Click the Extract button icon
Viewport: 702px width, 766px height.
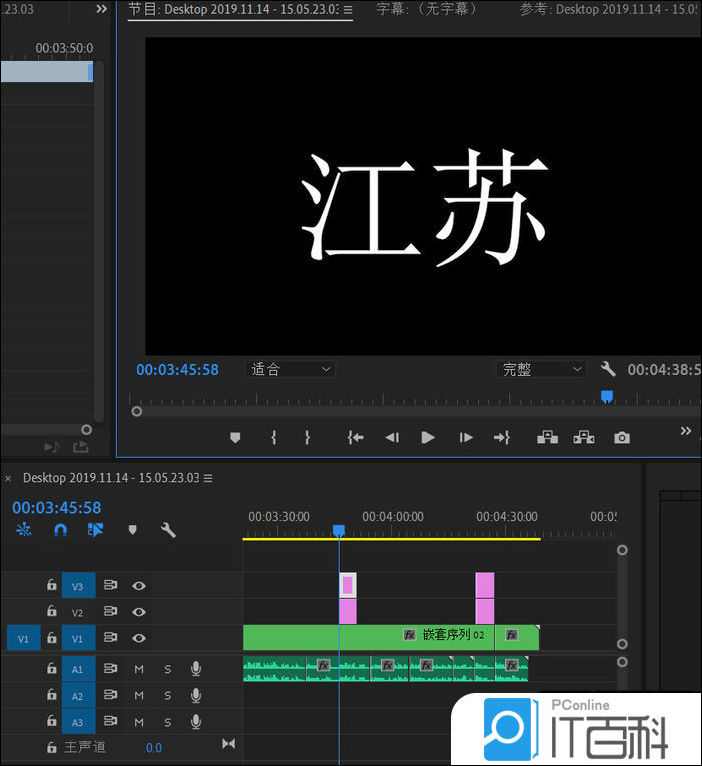[x=584, y=437]
